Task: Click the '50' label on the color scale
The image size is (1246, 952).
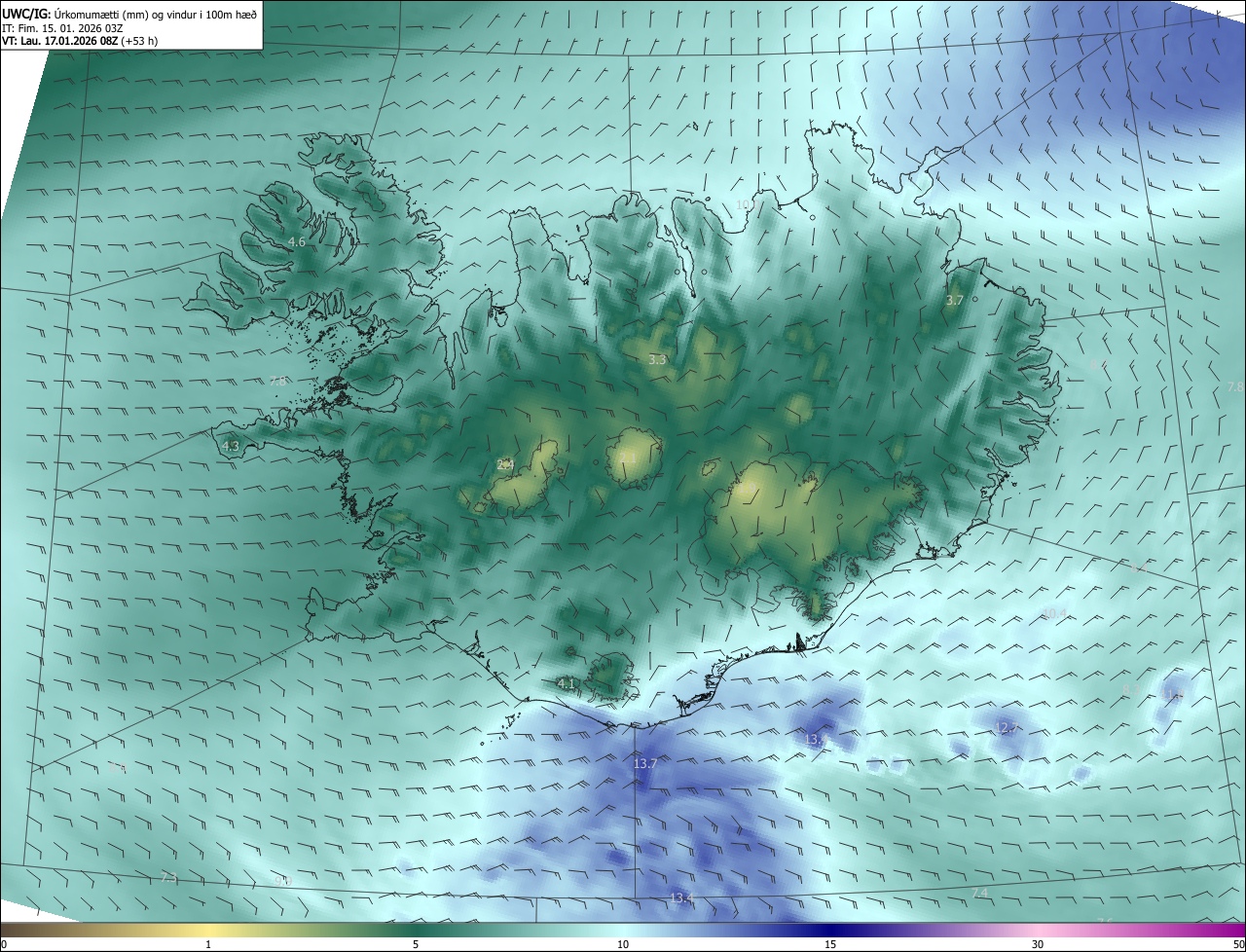Action: pyautogui.click(x=1238, y=945)
